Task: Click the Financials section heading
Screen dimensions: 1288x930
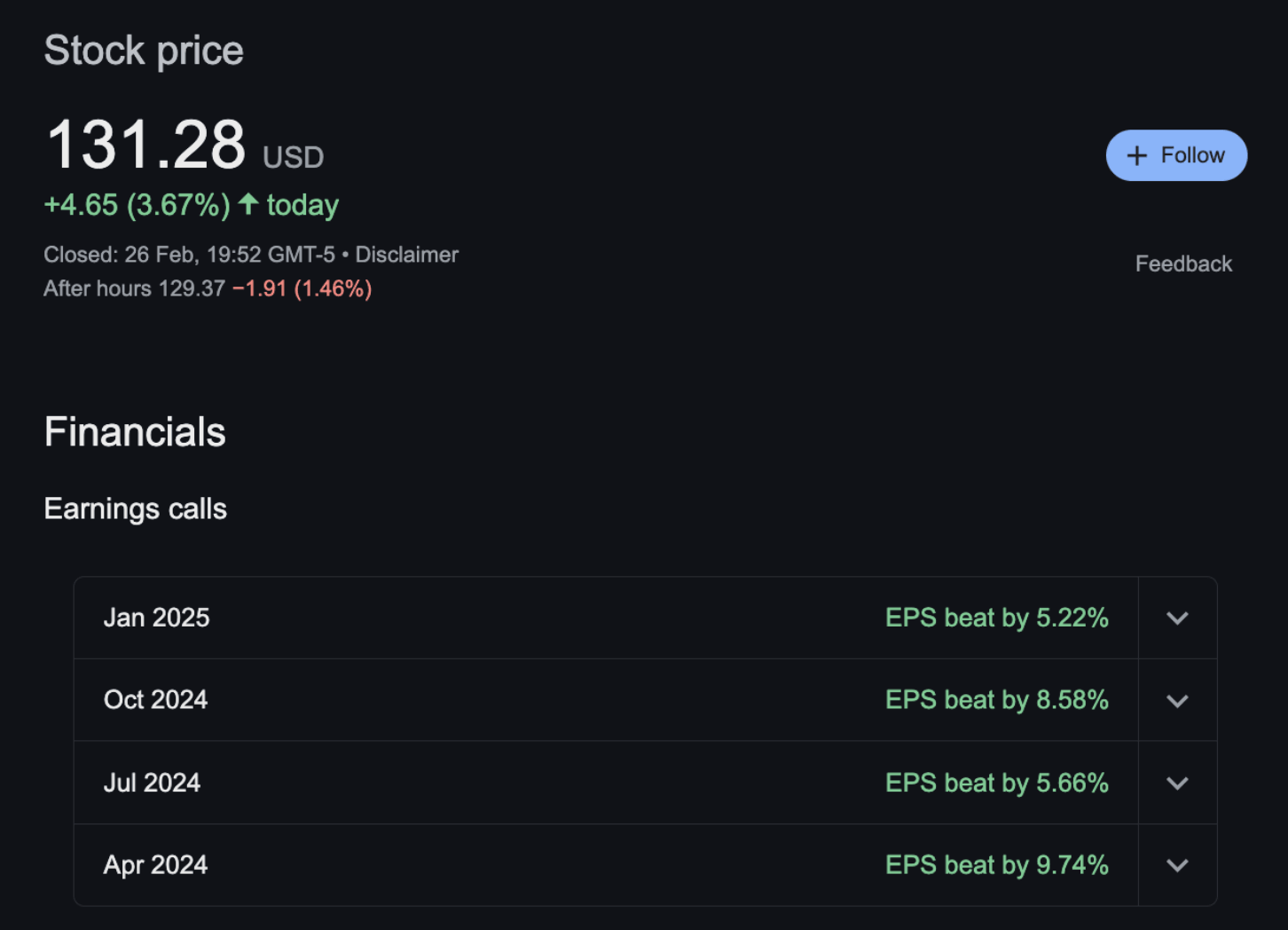Action: coord(135,432)
